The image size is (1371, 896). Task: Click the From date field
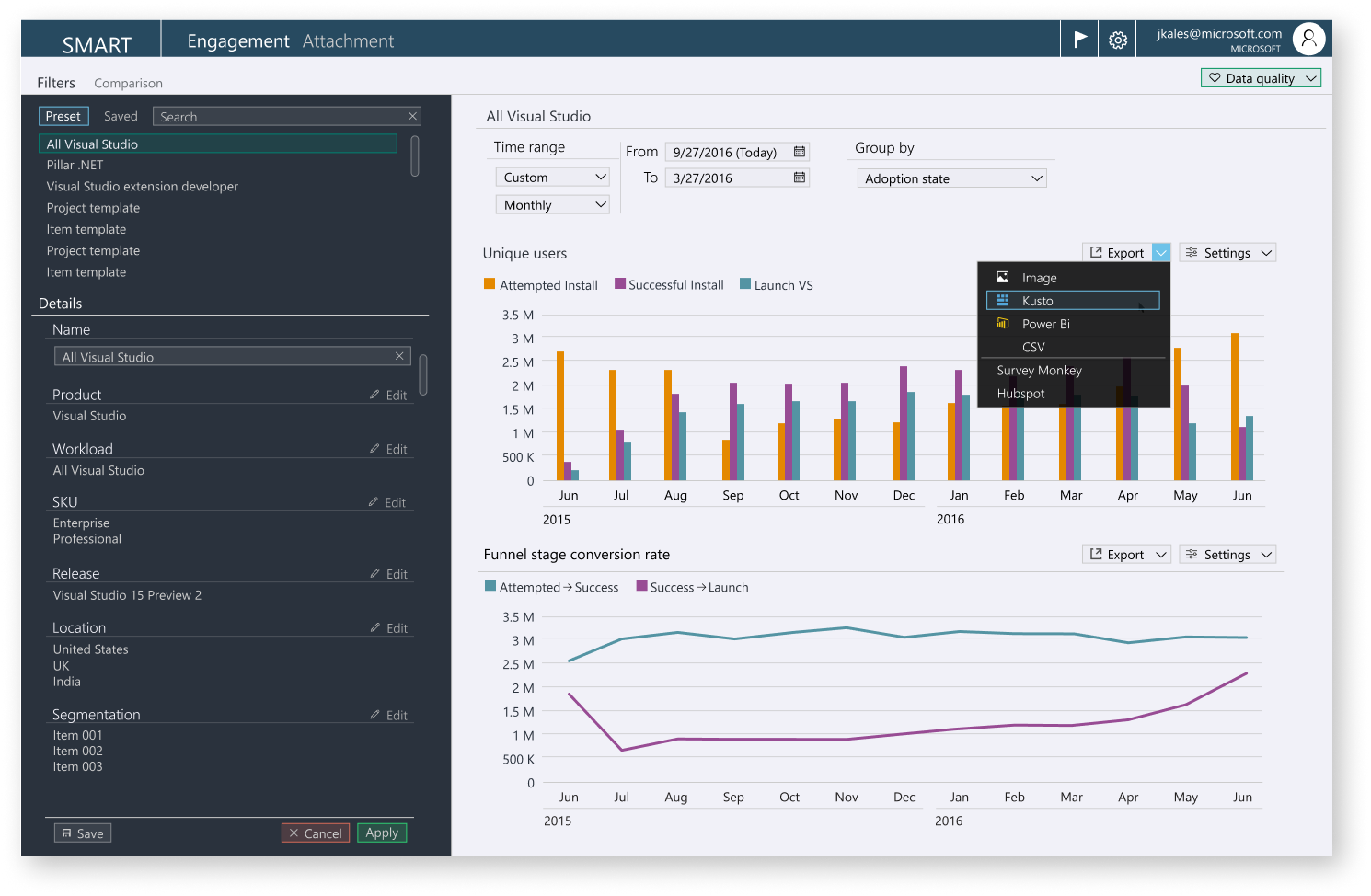click(x=737, y=152)
